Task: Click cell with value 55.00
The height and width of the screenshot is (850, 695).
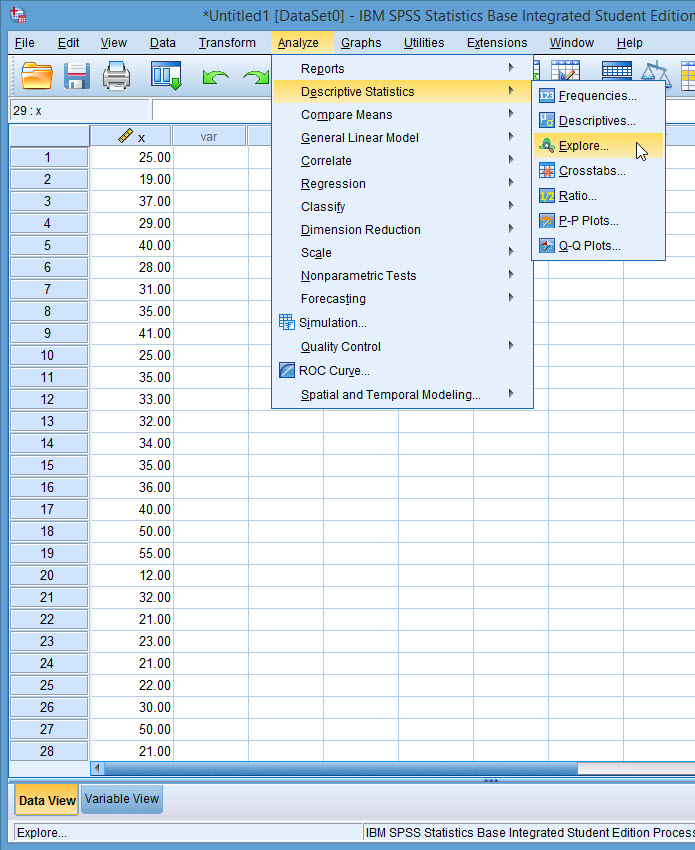Action: click(x=132, y=553)
